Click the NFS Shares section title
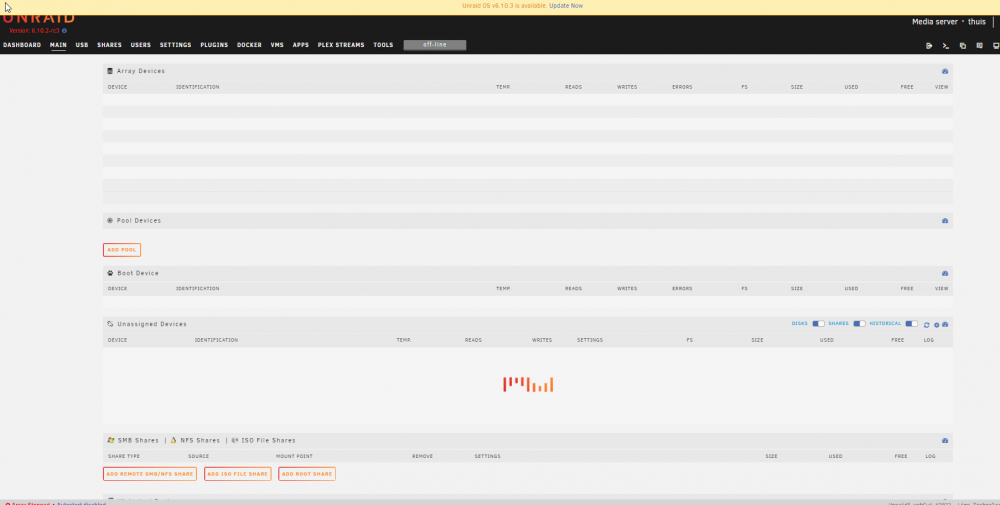Screen dimensions: 1000x505 pos(200,441)
